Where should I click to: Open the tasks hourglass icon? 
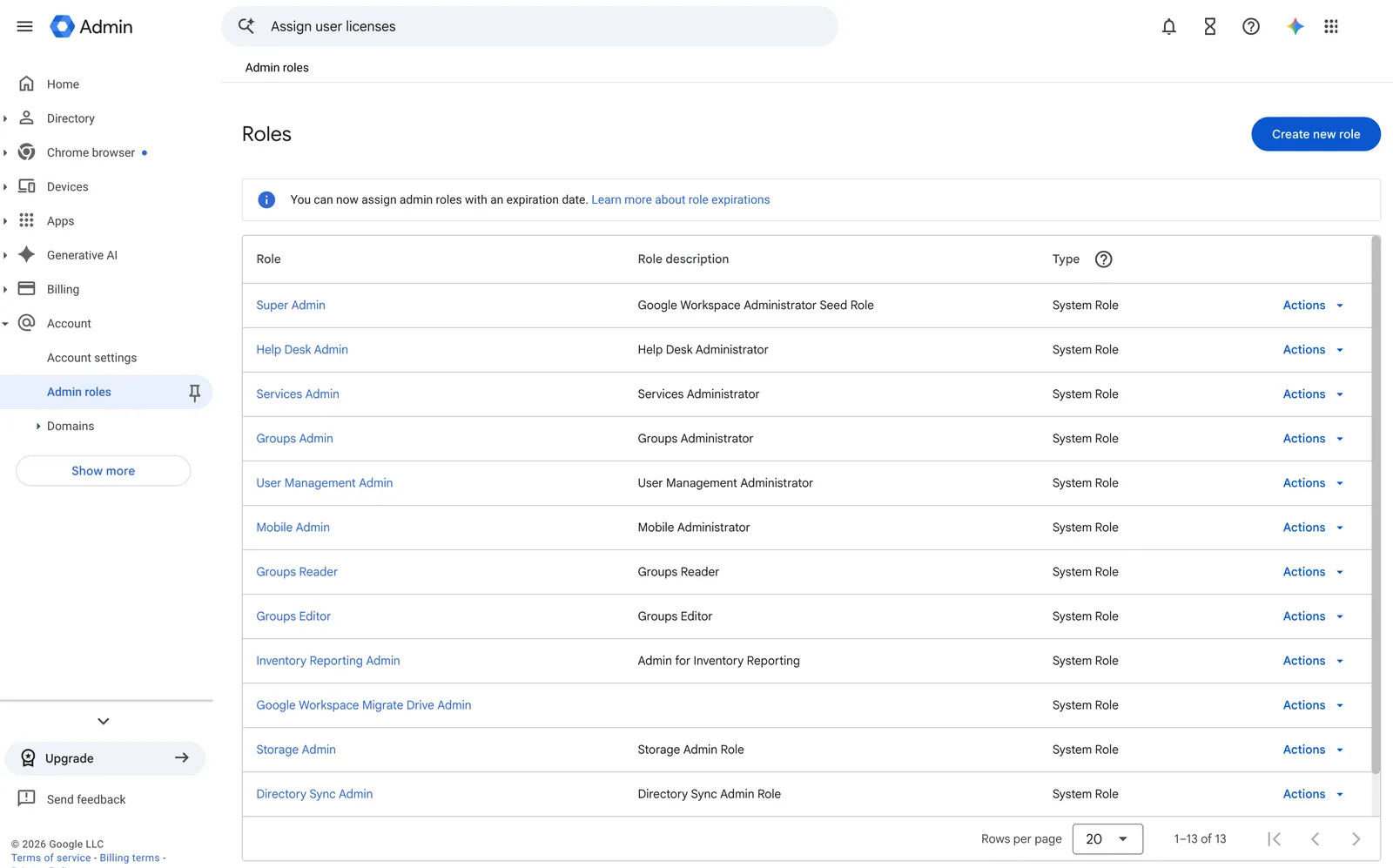tap(1209, 26)
